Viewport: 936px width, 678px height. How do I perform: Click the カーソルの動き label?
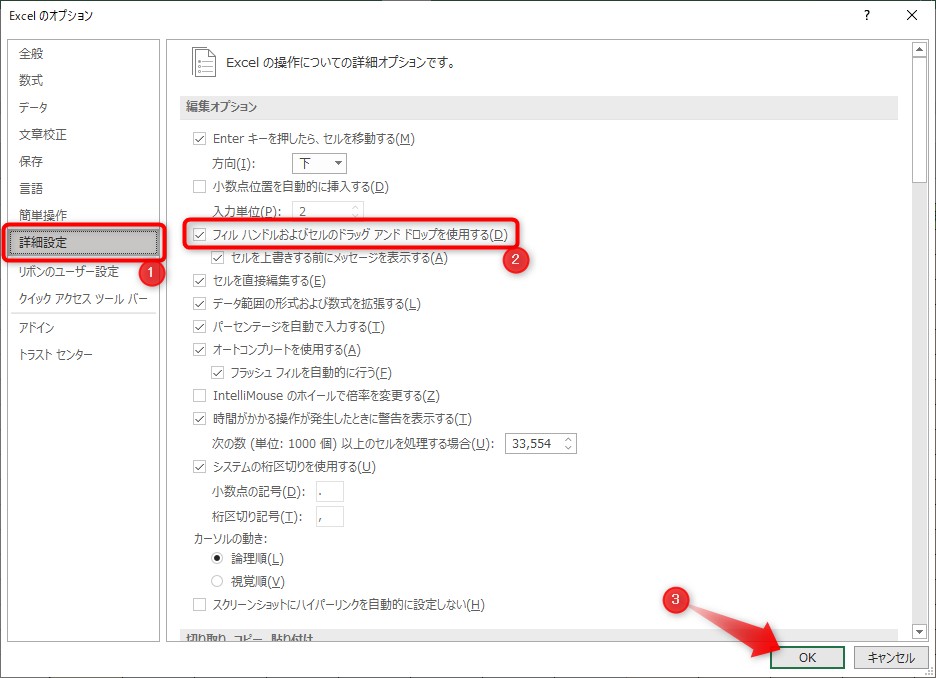tap(230, 538)
